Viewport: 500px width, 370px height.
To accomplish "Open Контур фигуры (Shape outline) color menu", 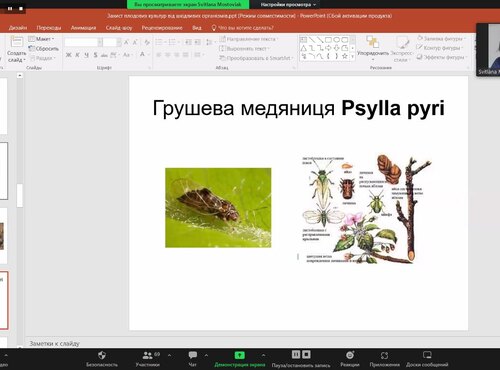I will tap(440, 48).
